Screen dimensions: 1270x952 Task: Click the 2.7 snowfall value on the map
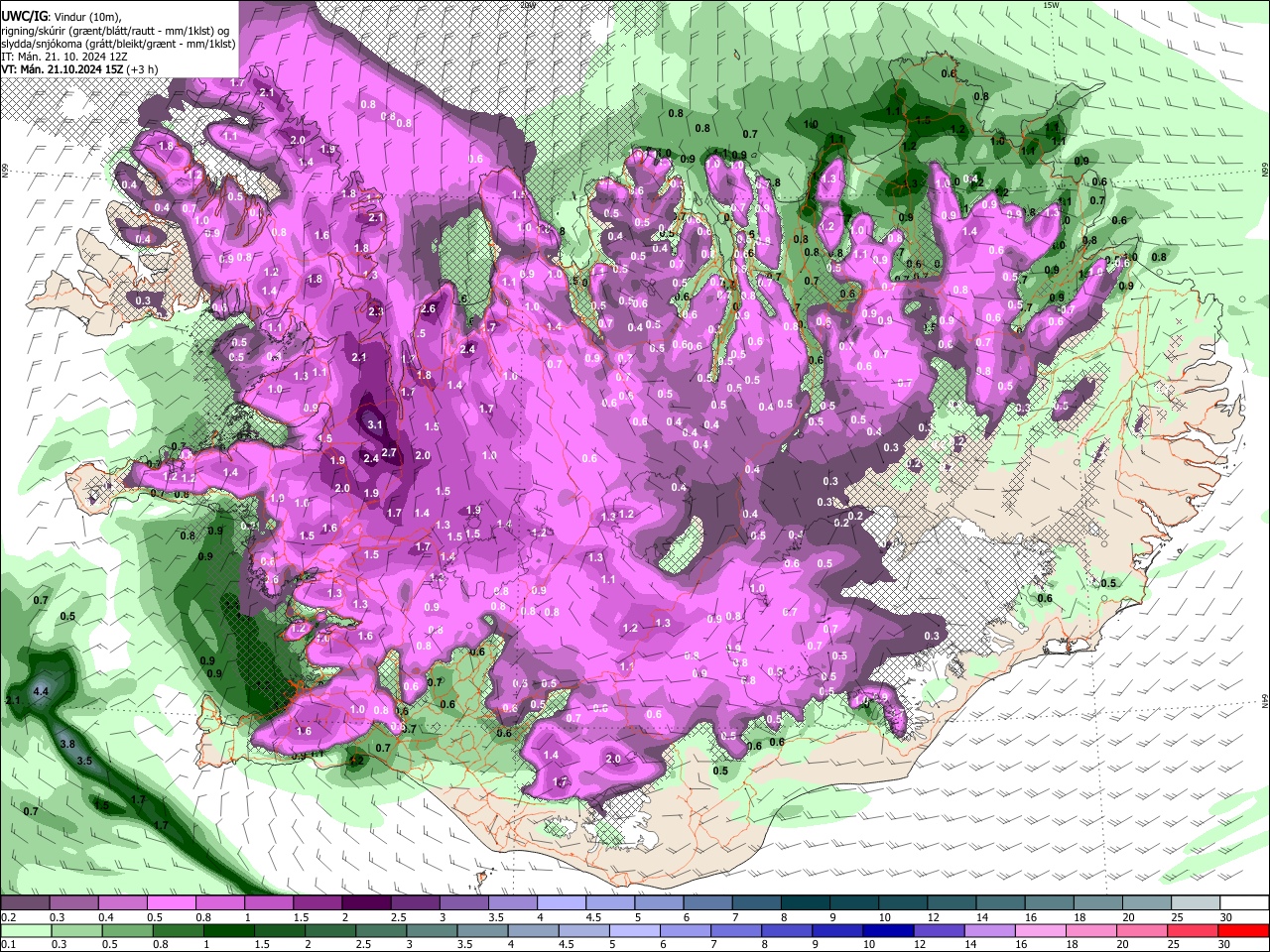pyautogui.click(x=389, y=452)
